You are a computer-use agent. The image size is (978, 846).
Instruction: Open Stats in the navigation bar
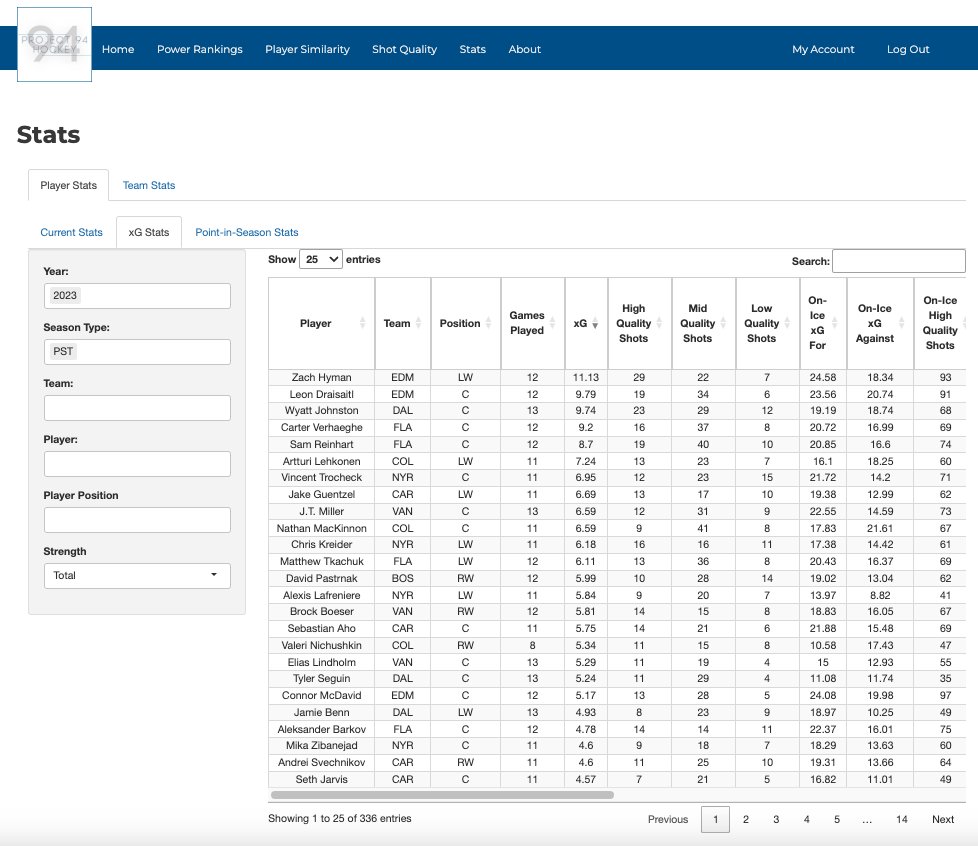pyautogui.click(x=472, y=49)
